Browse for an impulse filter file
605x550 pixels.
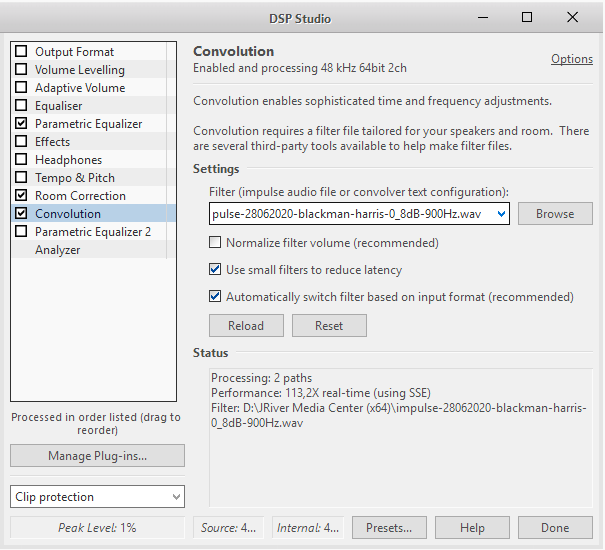(x=555, y=214)
